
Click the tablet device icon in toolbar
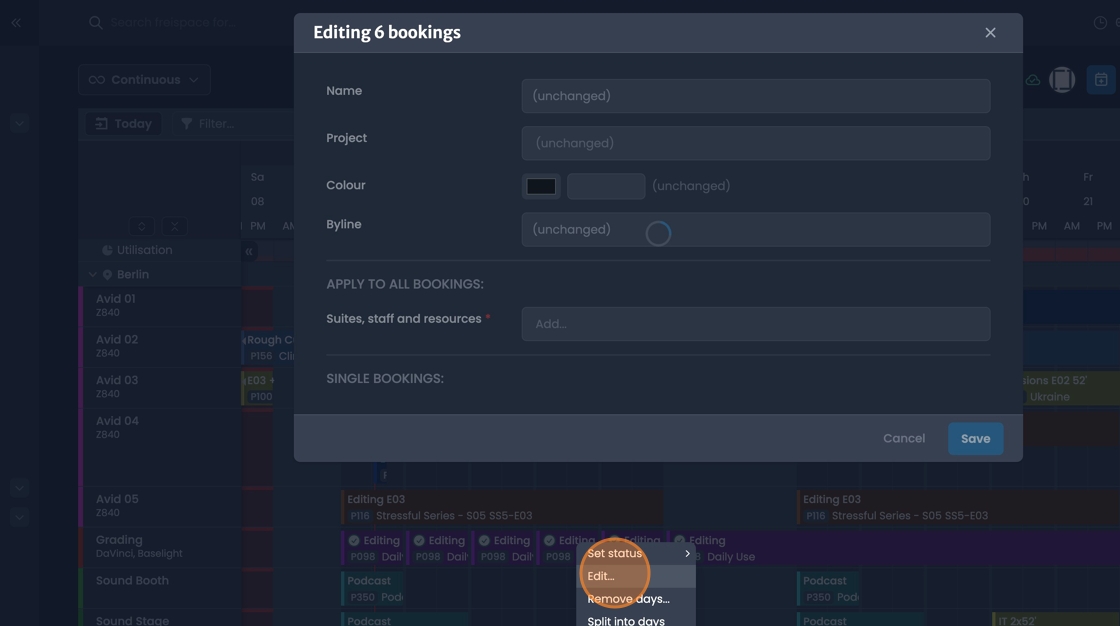pos(1062,79)
